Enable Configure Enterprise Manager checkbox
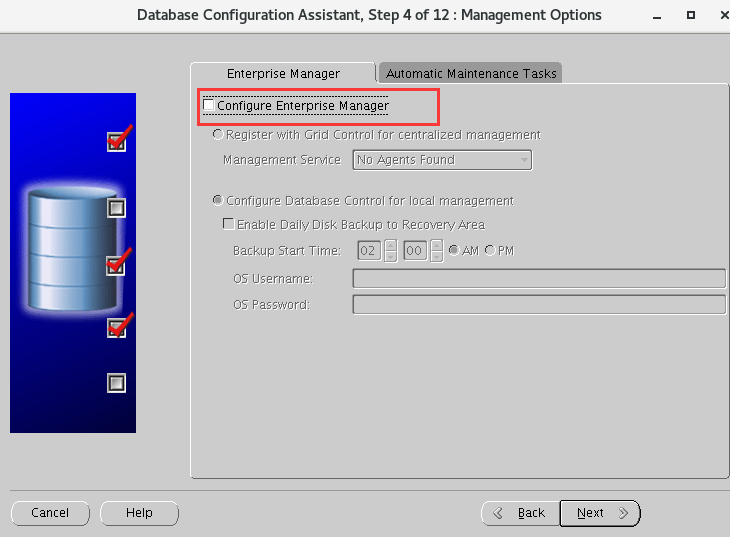Image resolution: width=730 pixels, height=537 pixels. (x=209, y=105)
